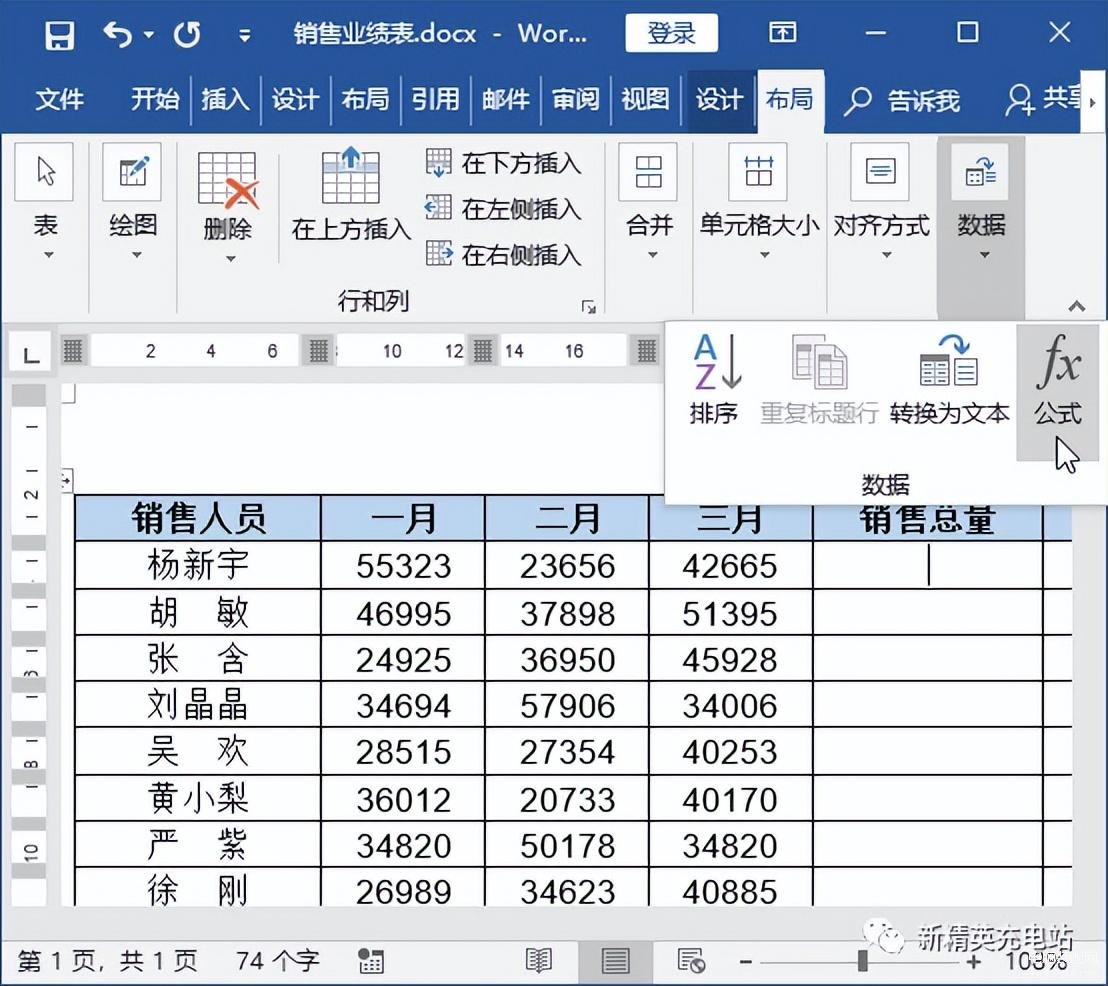Image resolution: width=1108 pixels, height=986 pixels.
Task: Switch to Web Layout view
Action: tap(690, 961)
